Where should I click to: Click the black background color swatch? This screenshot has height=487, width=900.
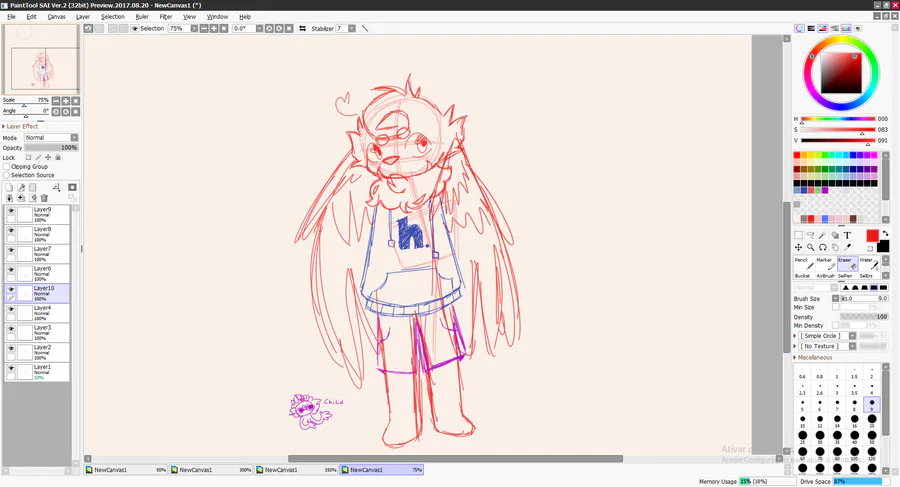(883, 246)
